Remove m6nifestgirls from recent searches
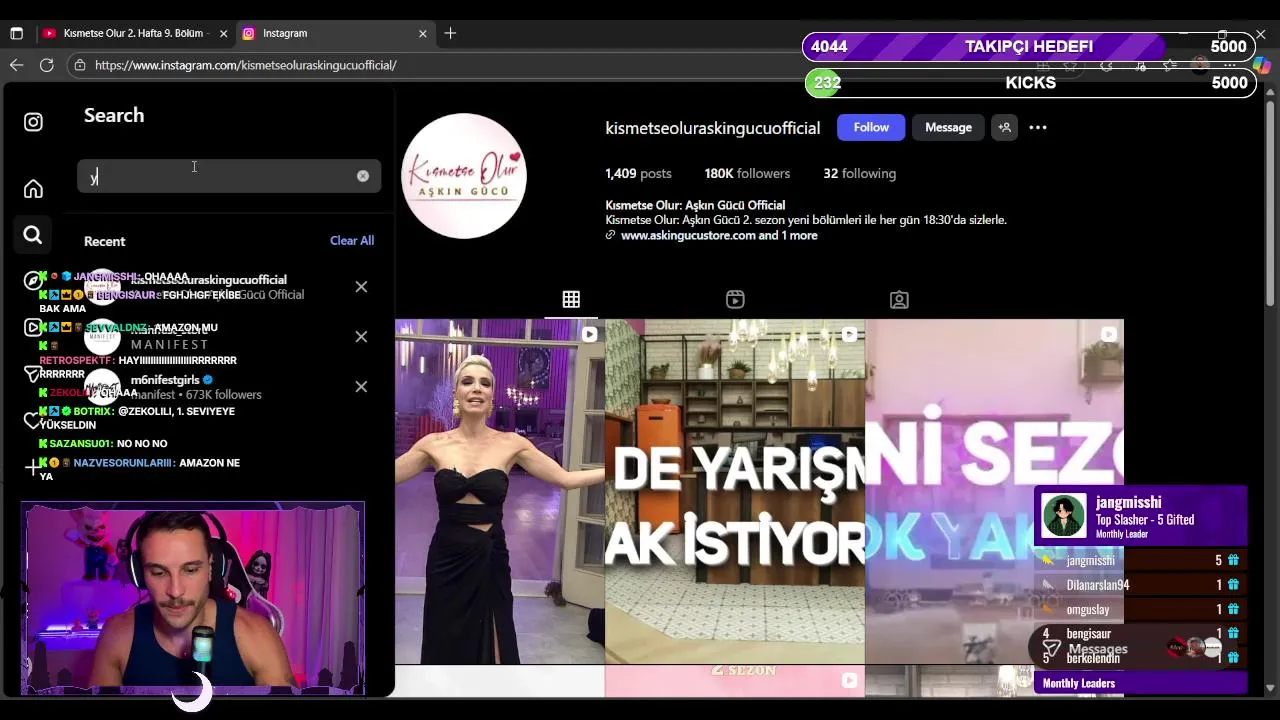 click(x=361, y=386)
